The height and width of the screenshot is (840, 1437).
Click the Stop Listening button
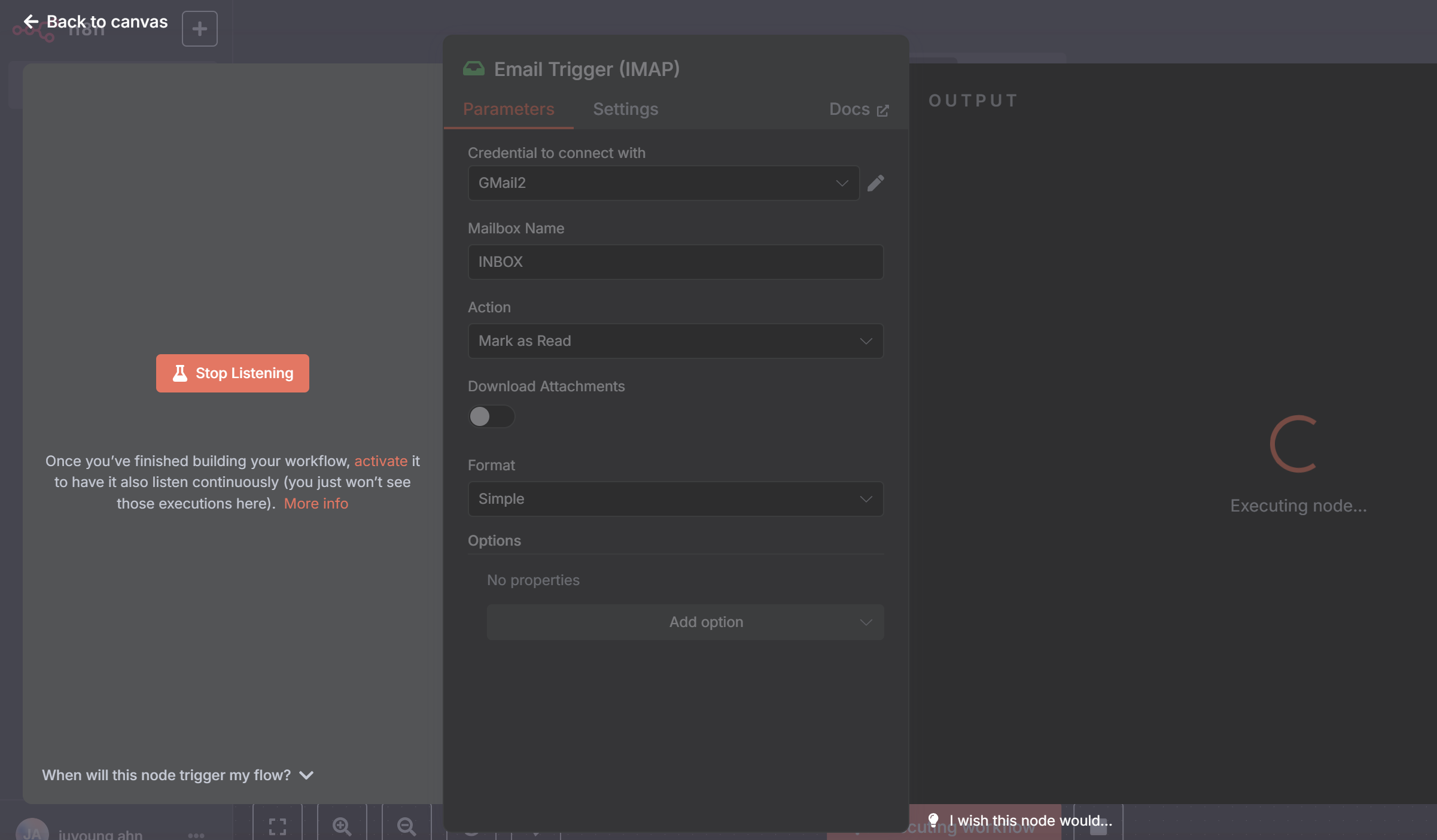click(x=232, y=373)
